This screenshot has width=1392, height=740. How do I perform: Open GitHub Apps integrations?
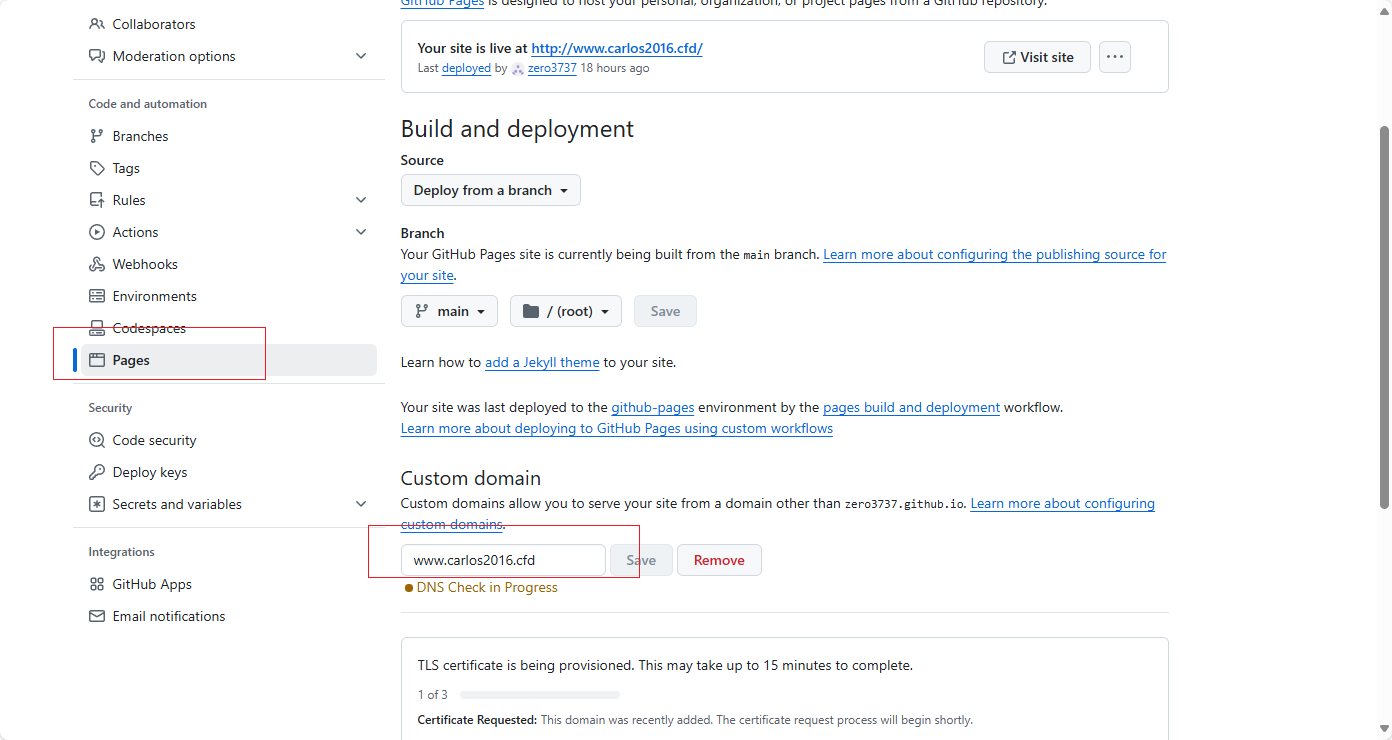point(229,584)
